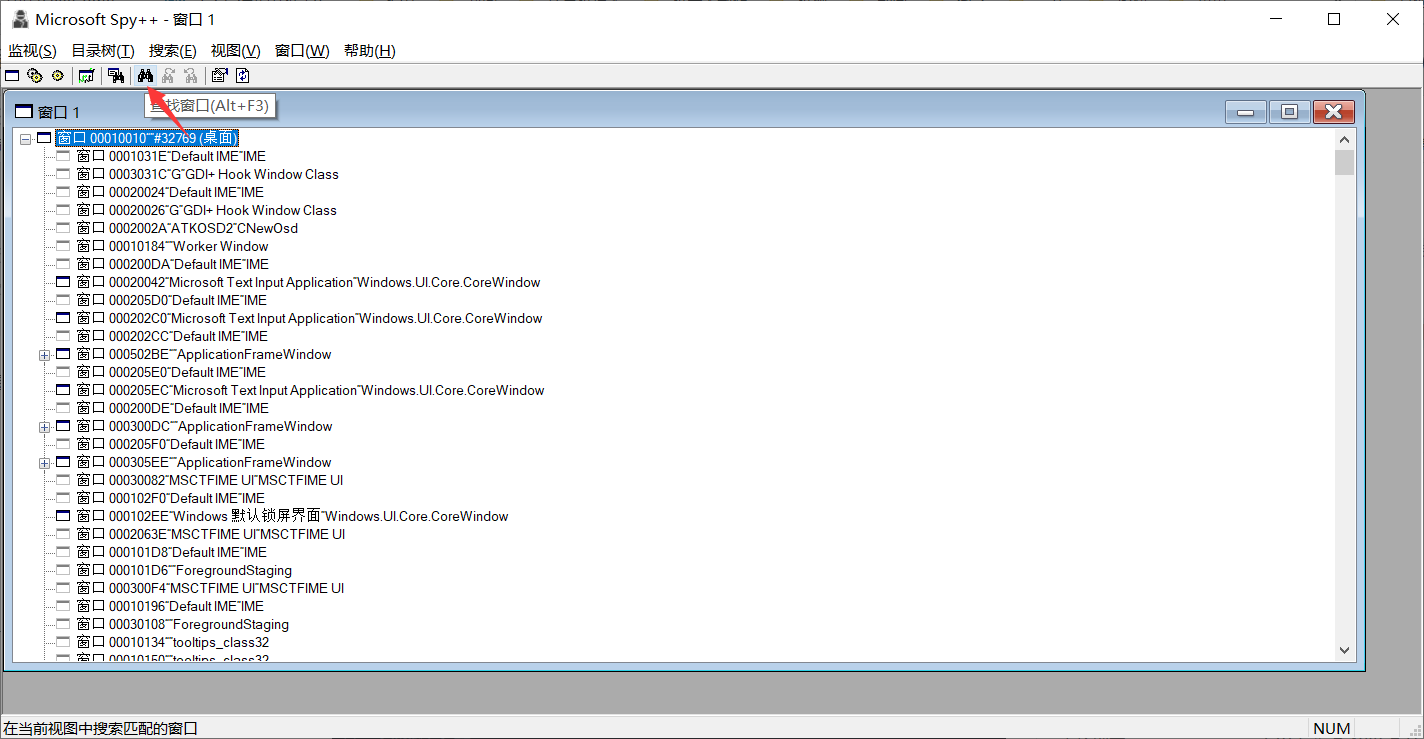
Task: Open the 视图(V) menu
Action: click(235, 51)
